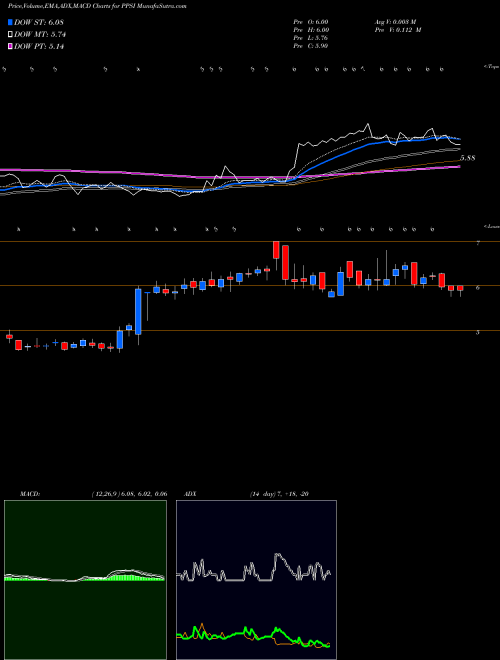This screenshot has width=500, height=660.
Task: Select the 'DOW MT: 5.74' label
Action: tap(40, 35)
